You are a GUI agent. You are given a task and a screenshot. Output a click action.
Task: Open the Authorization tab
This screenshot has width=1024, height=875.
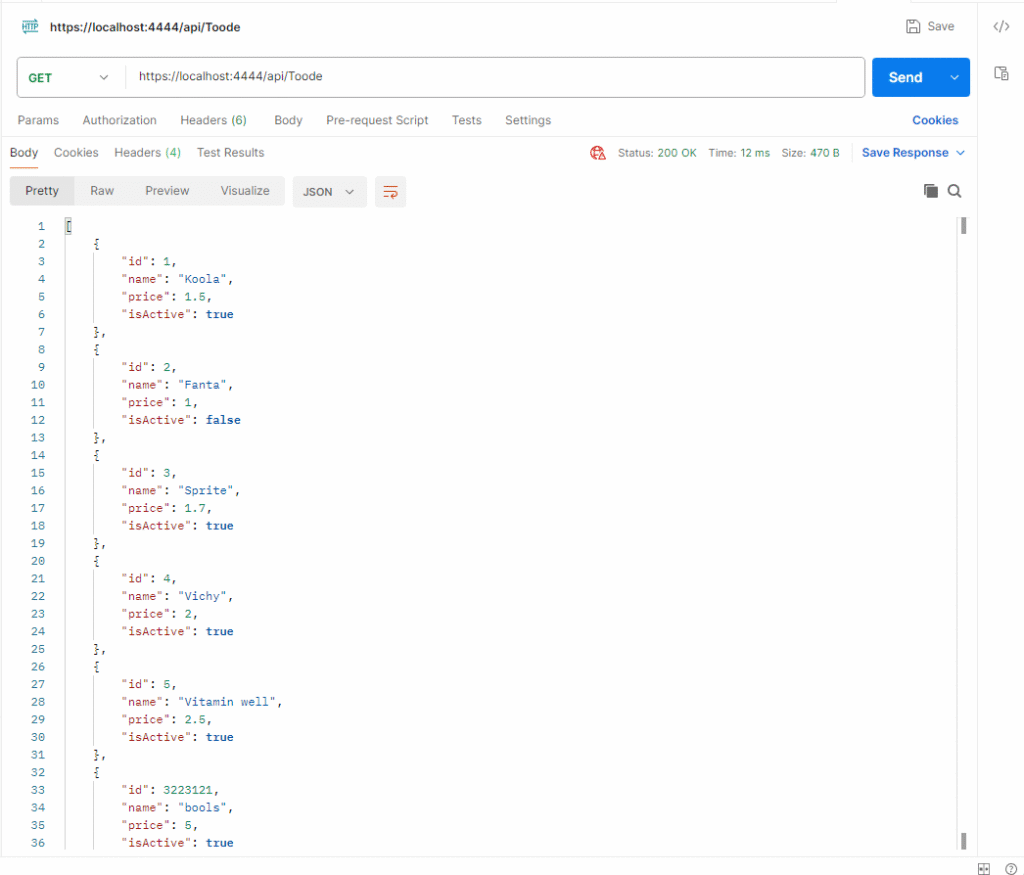119,120
